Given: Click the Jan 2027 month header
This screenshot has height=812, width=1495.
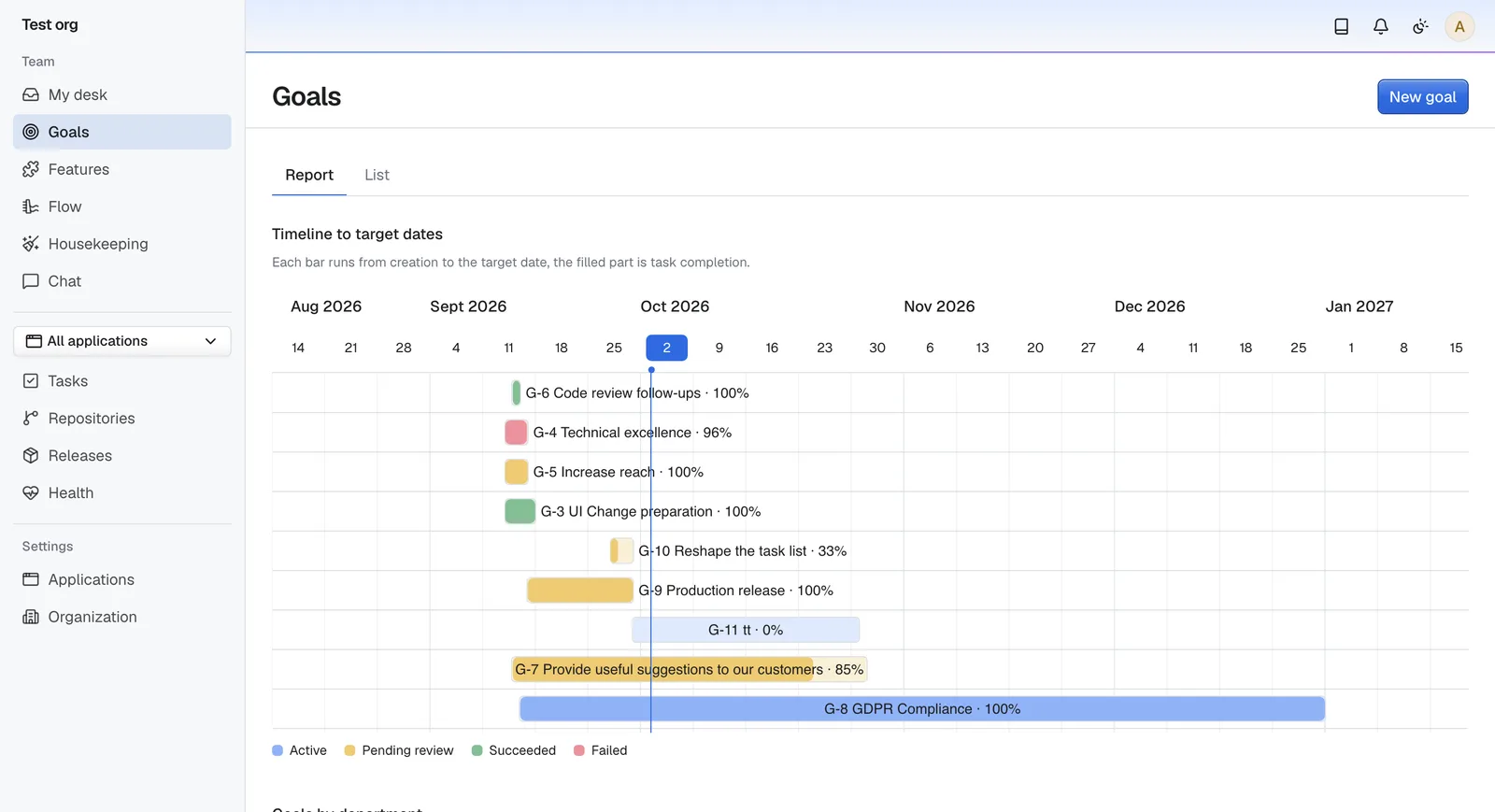Looking at the screenshot, I should [1359, 306].
